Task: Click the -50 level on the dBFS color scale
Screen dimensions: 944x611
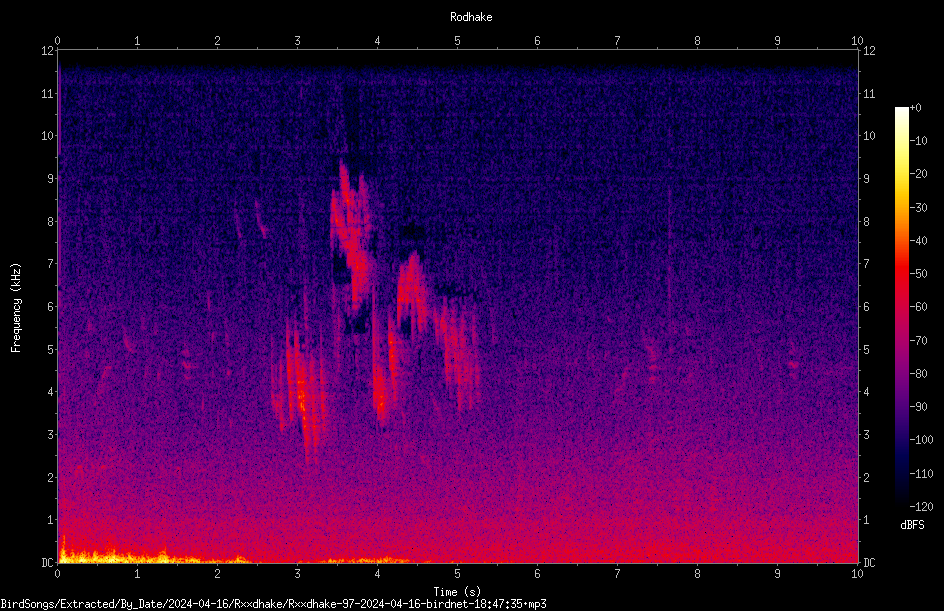Action: point(918,273)
